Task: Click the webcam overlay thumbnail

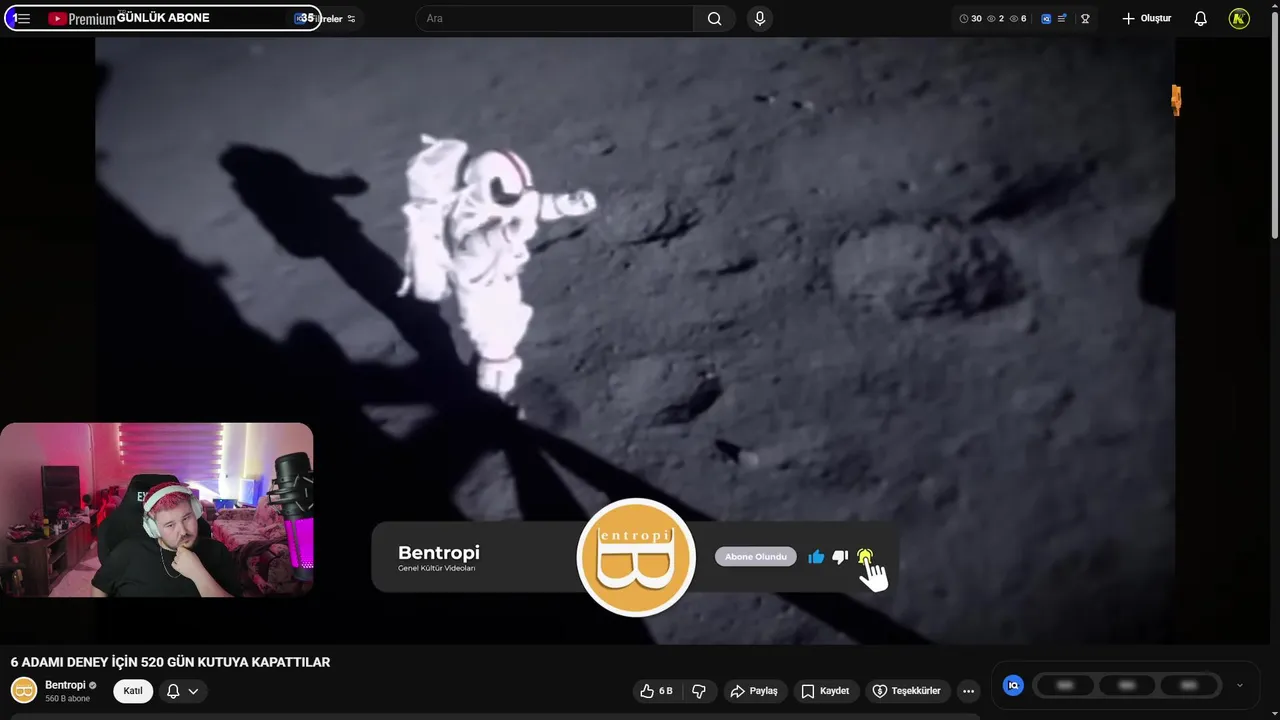Action: point(157,510)
